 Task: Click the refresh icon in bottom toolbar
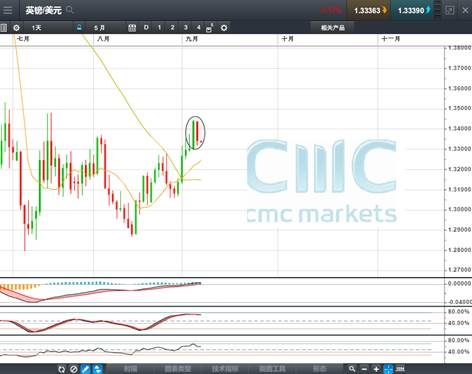coord(62,369)
